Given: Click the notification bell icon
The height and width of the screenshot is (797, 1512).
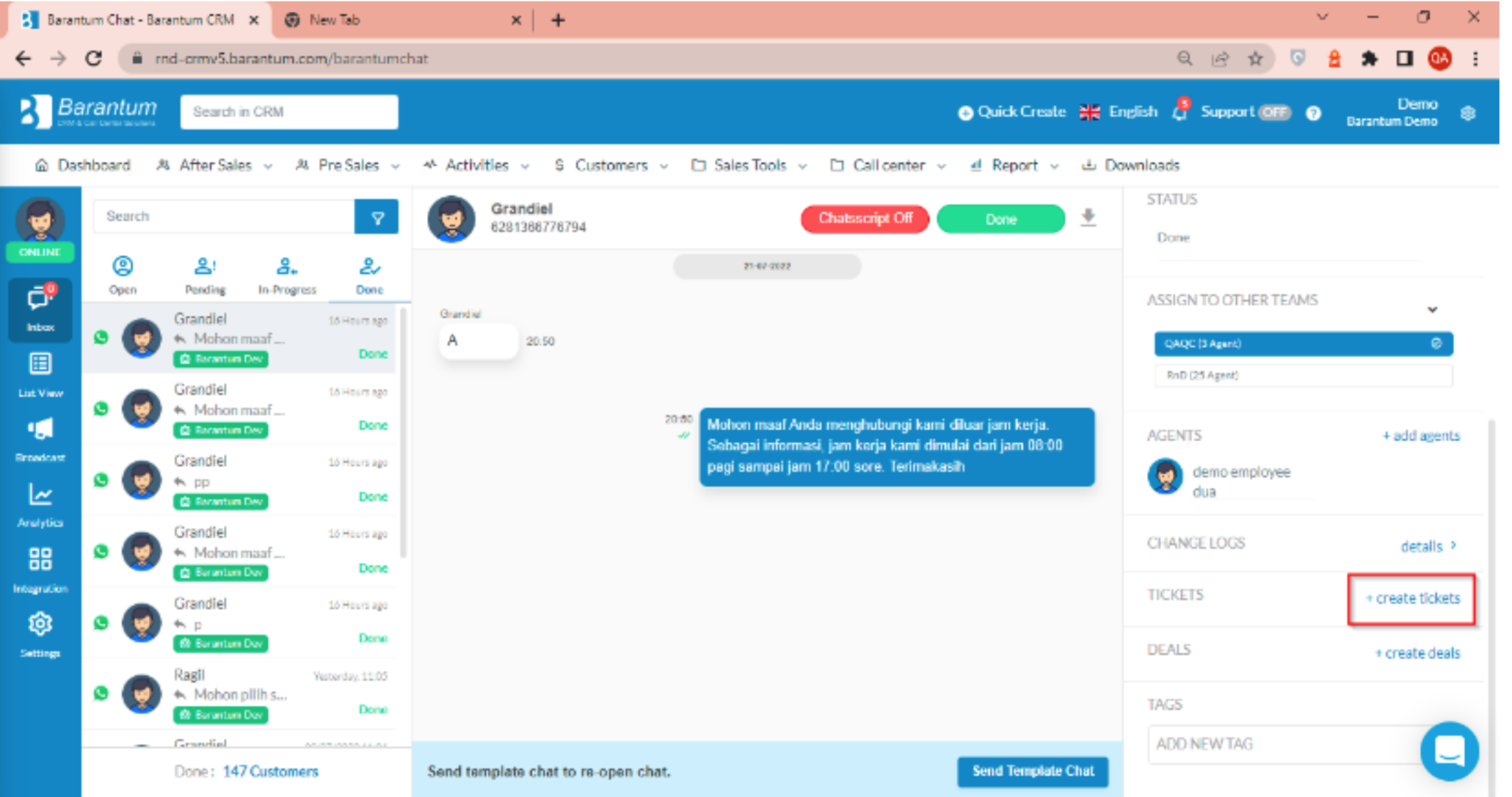Looking at the screenshot, I should 1180,112.
